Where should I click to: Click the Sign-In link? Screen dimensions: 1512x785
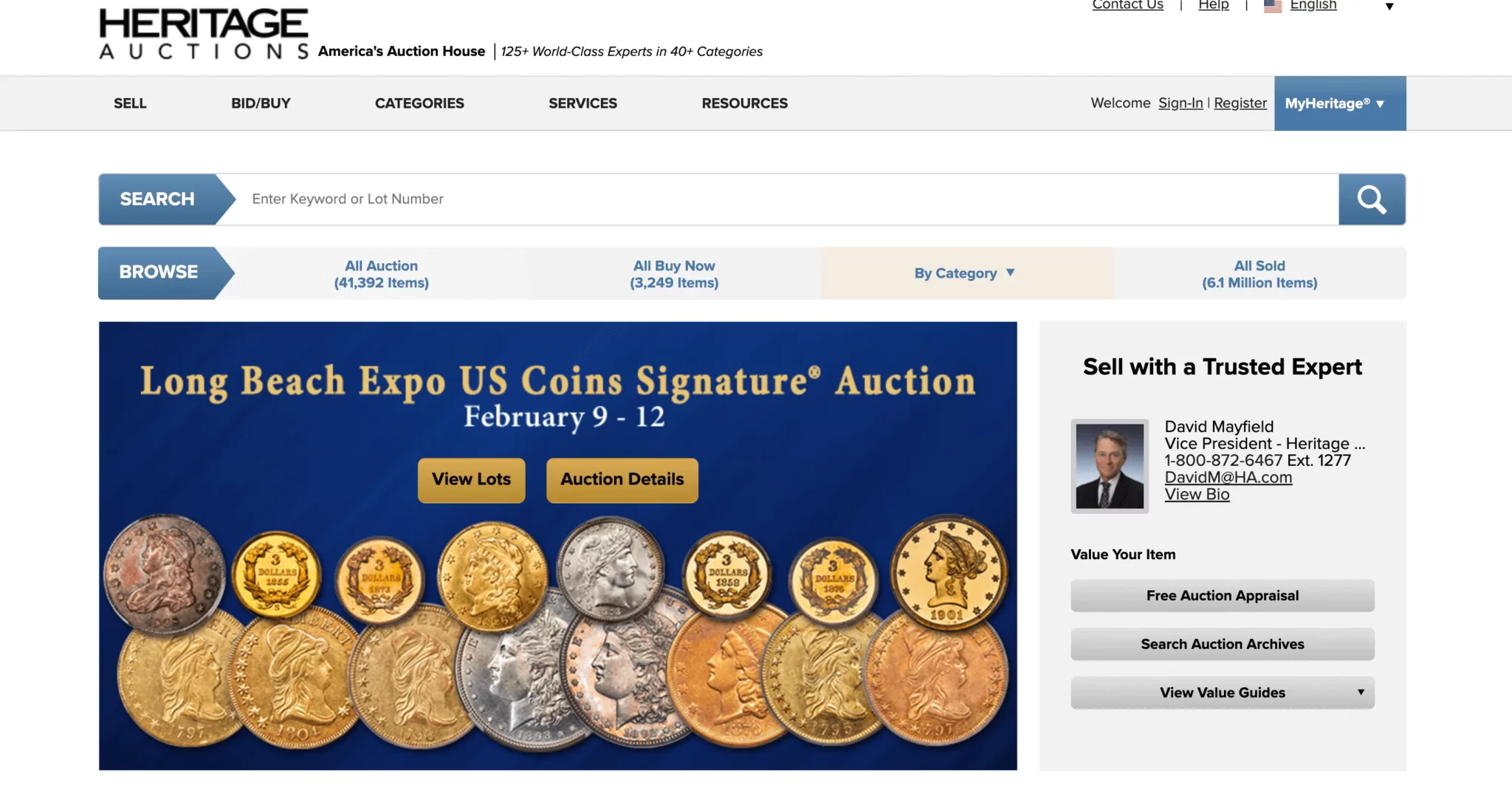(x=1181, y=103)
